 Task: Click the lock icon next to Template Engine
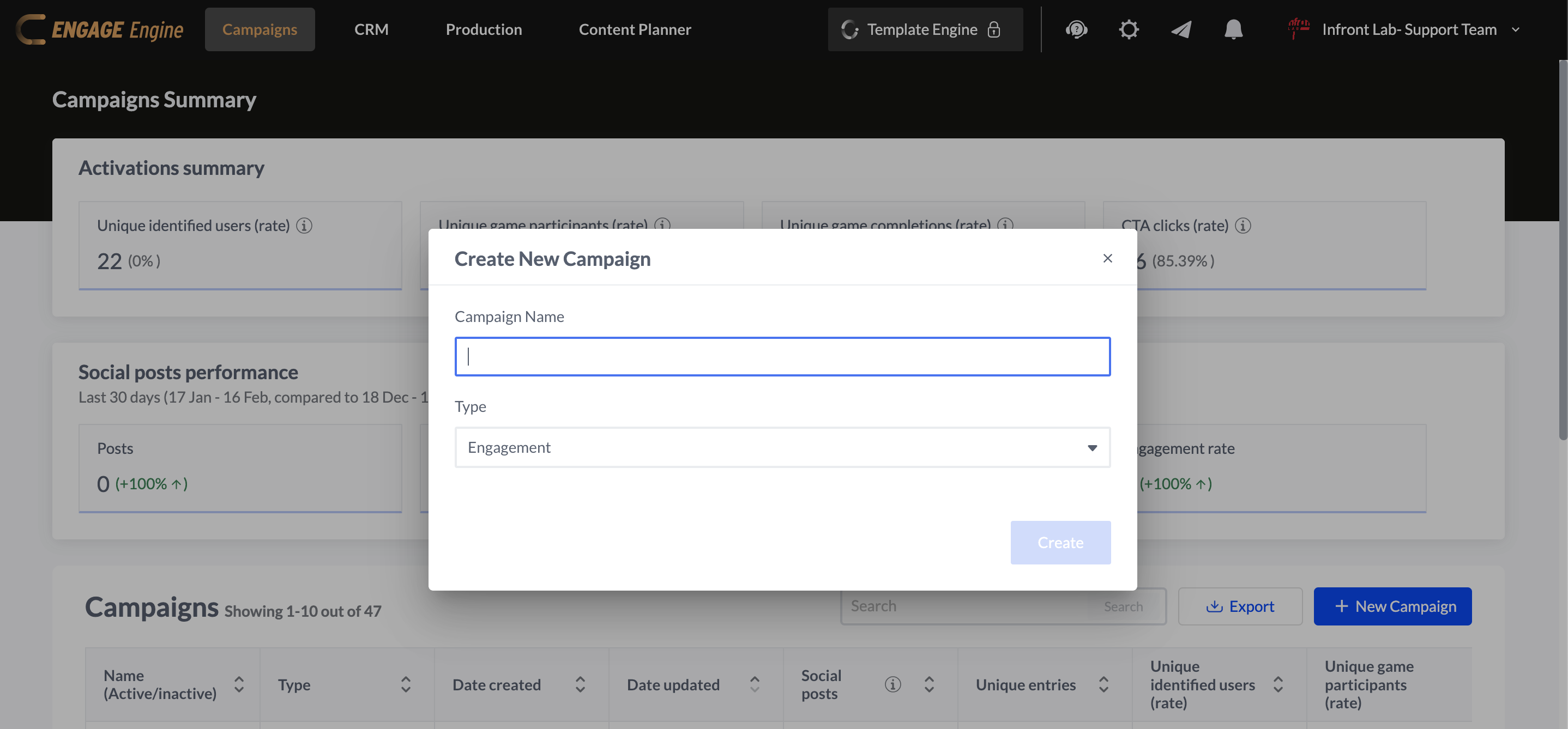point(995,29)
